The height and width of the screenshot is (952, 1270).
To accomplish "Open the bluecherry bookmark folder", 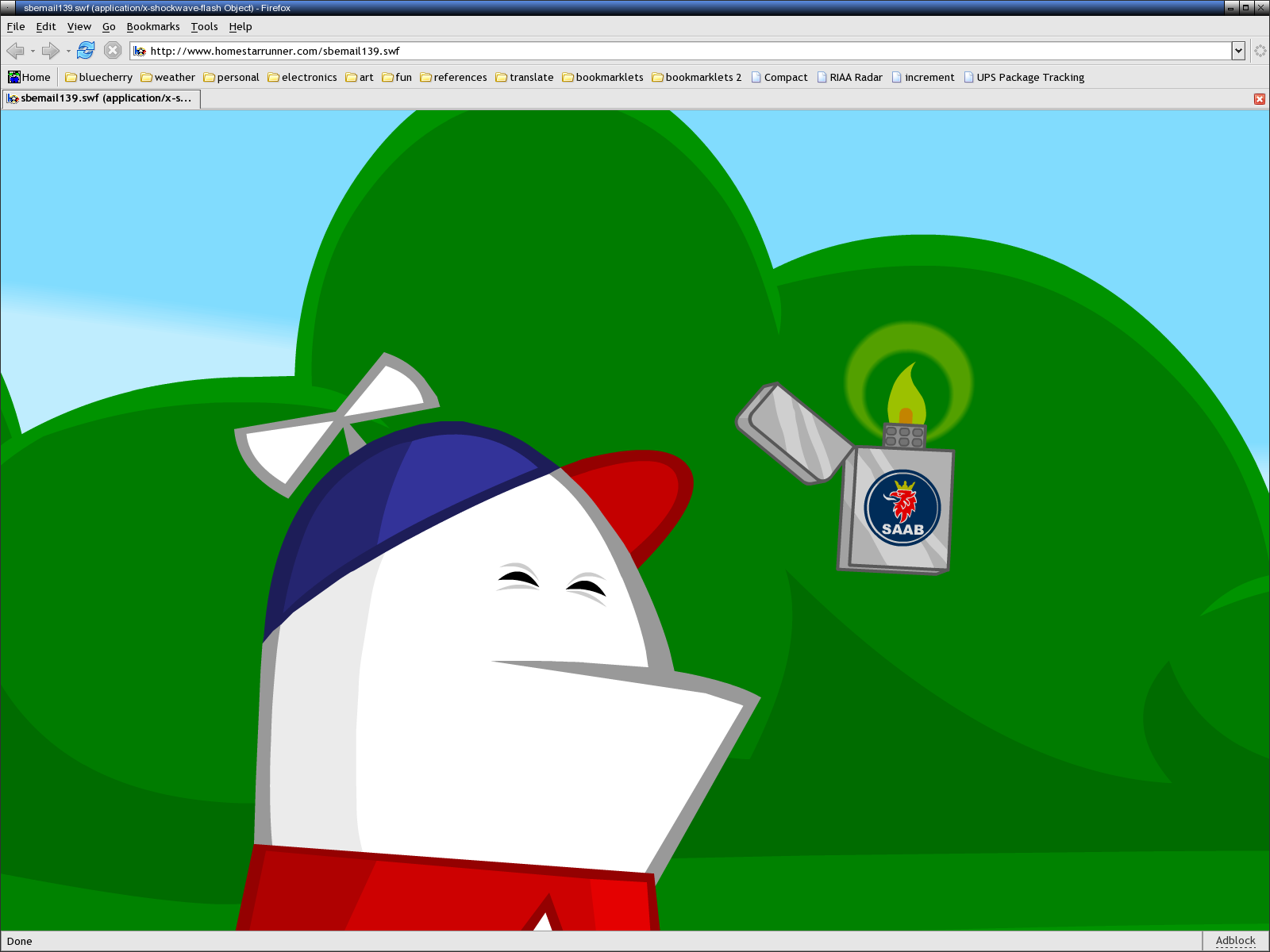I will (99, 77).
